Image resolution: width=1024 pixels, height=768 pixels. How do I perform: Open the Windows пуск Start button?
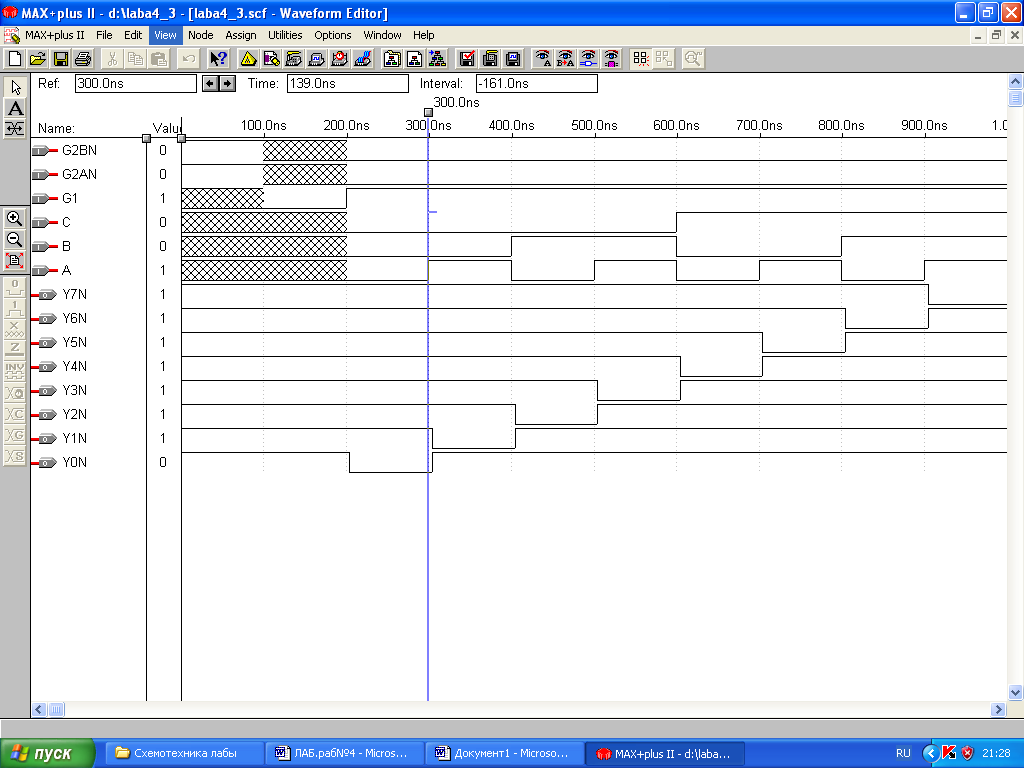(x=47, y=753)
